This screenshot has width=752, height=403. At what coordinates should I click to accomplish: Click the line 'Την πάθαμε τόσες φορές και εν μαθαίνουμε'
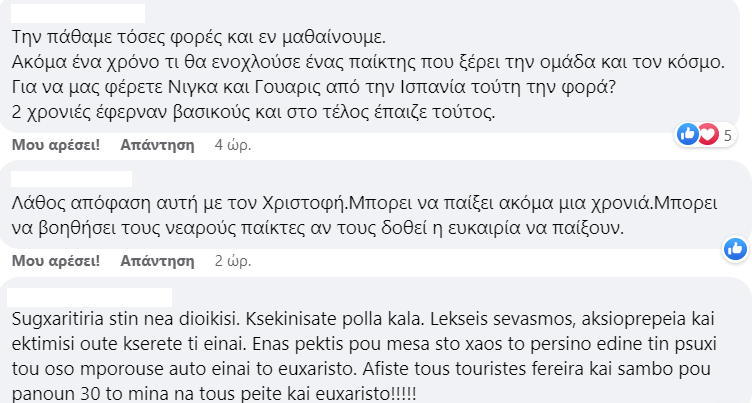(x=199, y=36)
